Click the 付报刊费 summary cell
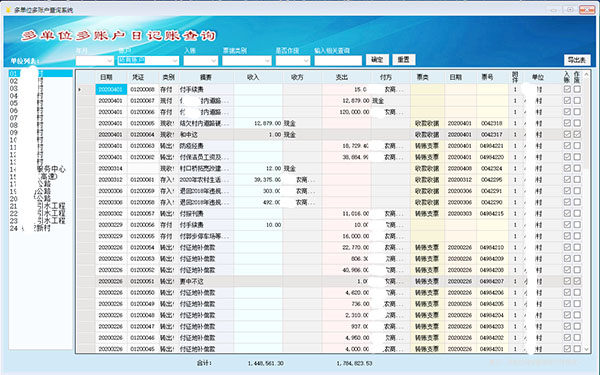600x375 pixels. click(206, 214)
